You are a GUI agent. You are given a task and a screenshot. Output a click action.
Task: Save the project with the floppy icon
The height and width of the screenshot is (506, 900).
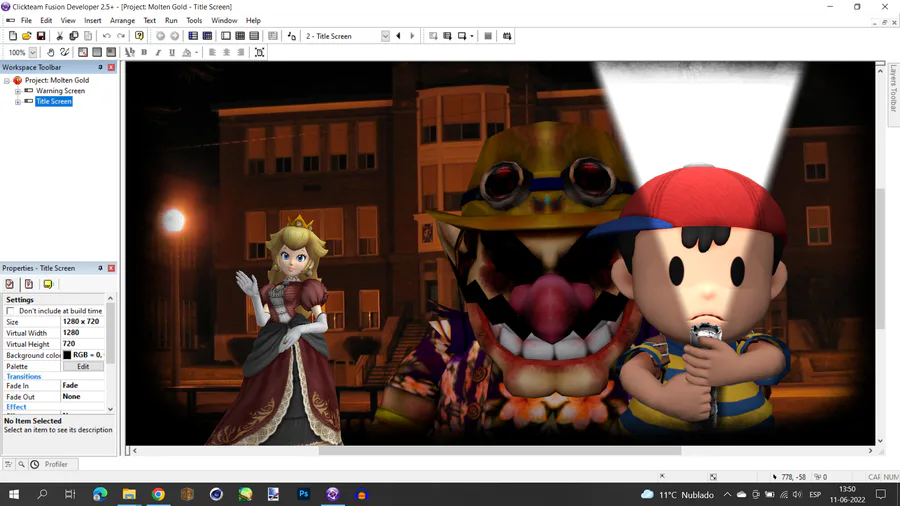[x=41, y=36]
